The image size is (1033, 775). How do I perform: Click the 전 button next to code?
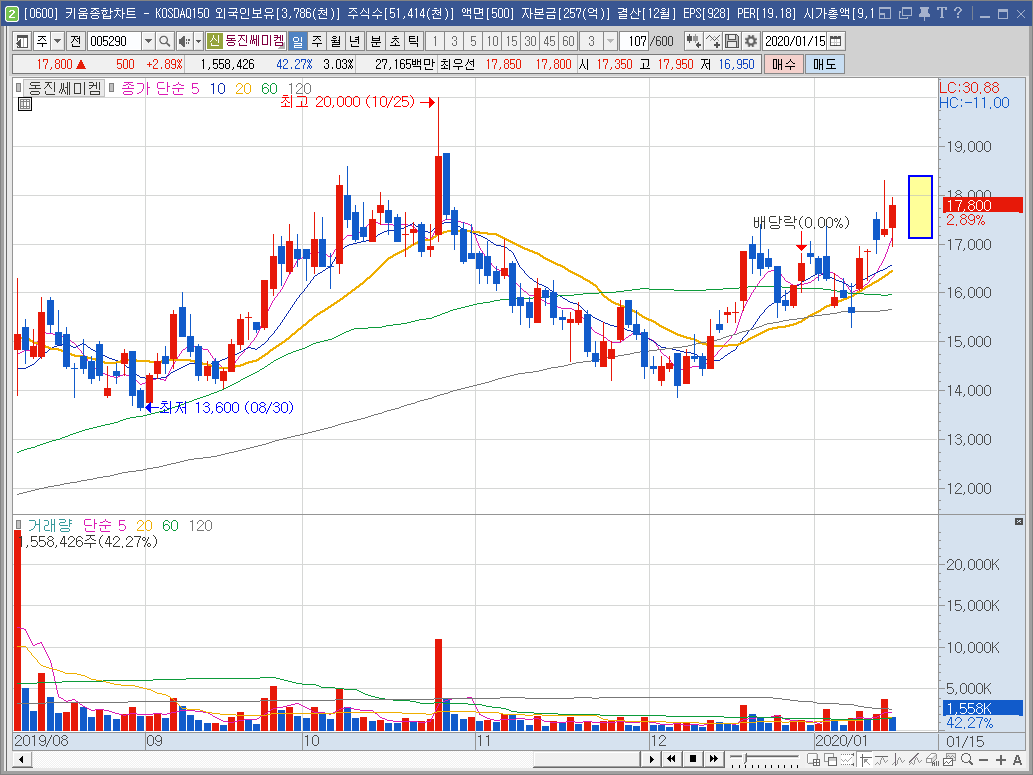tap(75, 41)
